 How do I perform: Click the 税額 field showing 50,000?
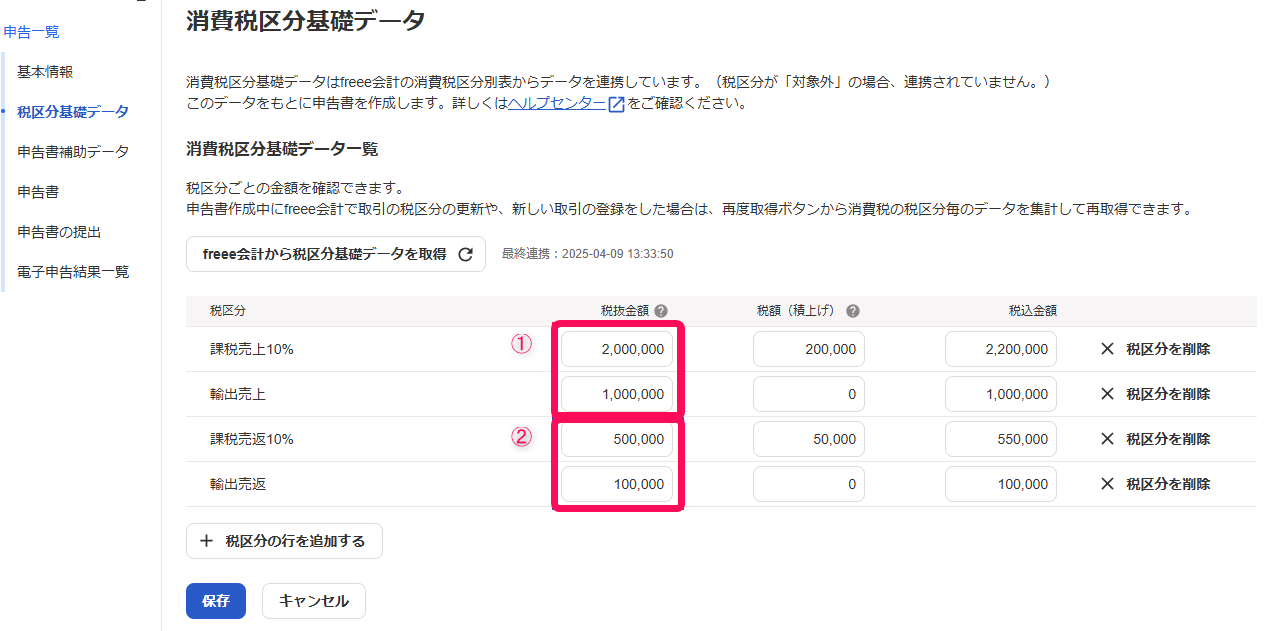point(809,439)
